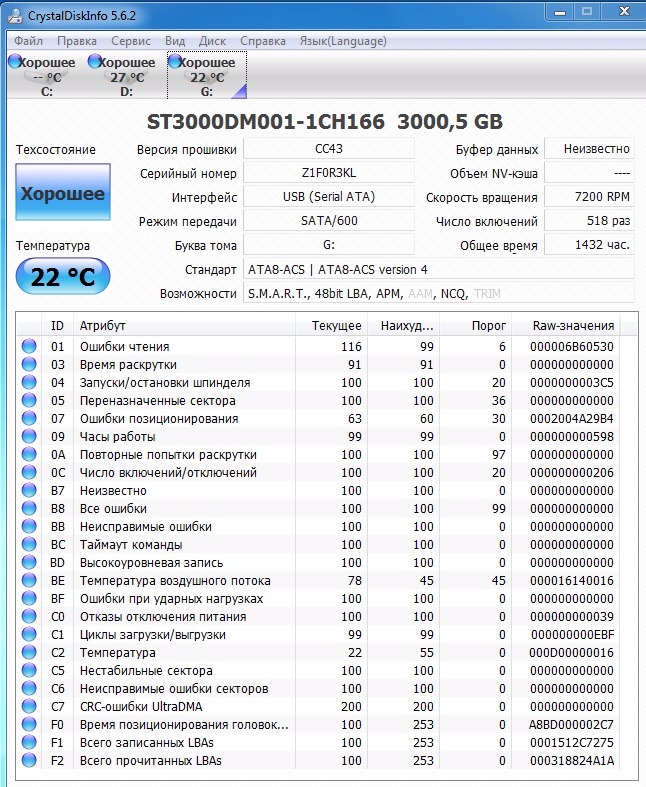Click the transfer mode field SATA/600
646x787 pixels.
pos(329,221)
